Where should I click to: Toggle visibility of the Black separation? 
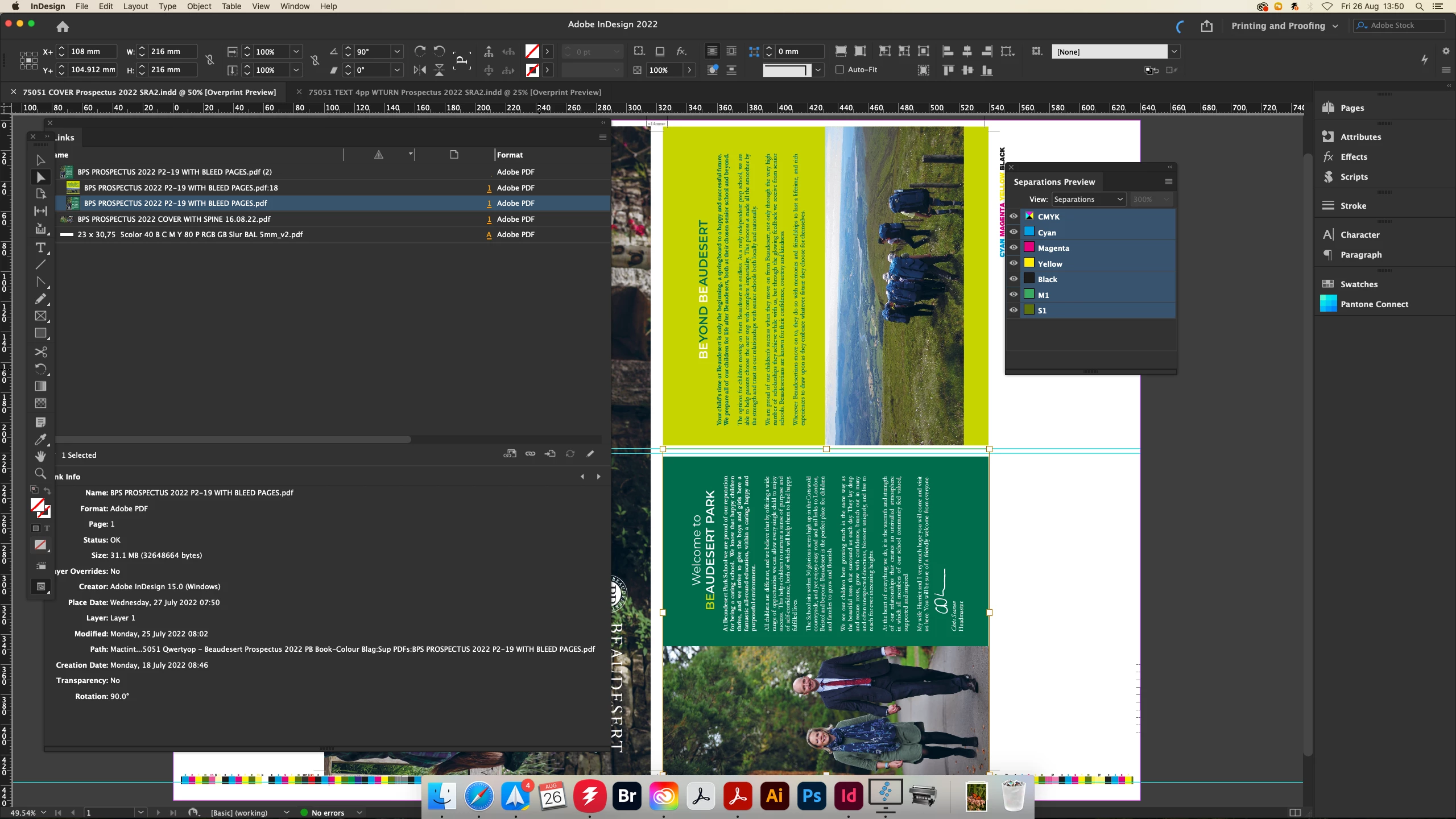[x=1014, y=279]
